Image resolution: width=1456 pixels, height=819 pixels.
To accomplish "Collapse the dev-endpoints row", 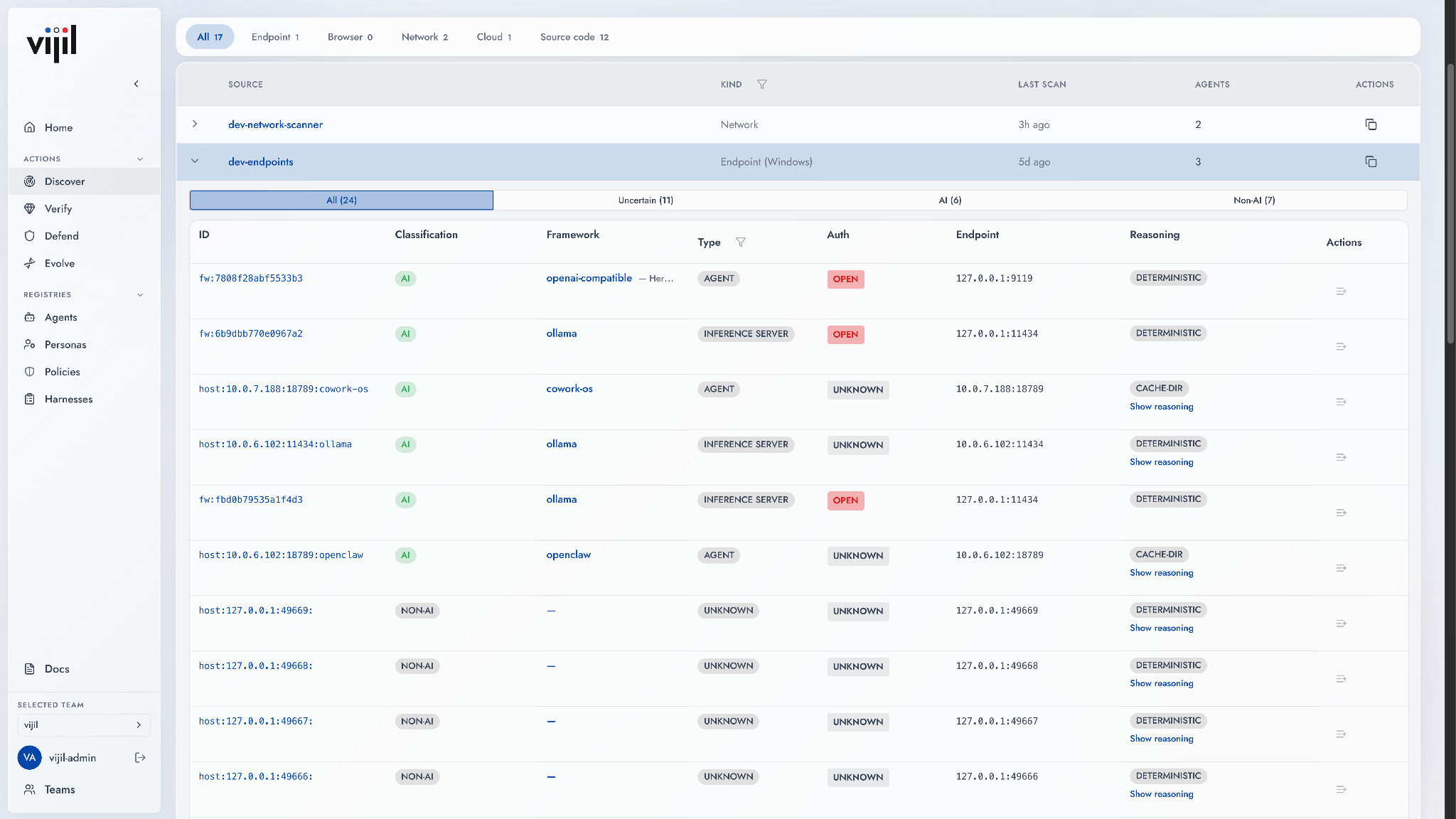I will click(x=195, y=161).
